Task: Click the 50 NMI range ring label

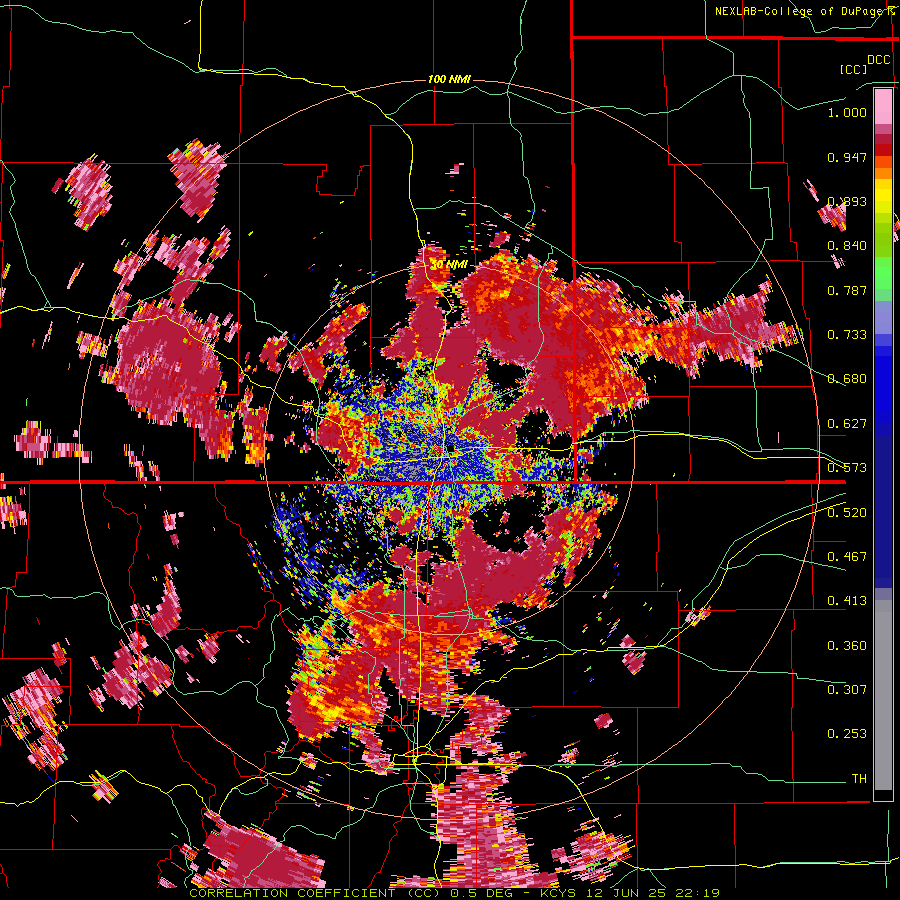Action: coord(449,265)
